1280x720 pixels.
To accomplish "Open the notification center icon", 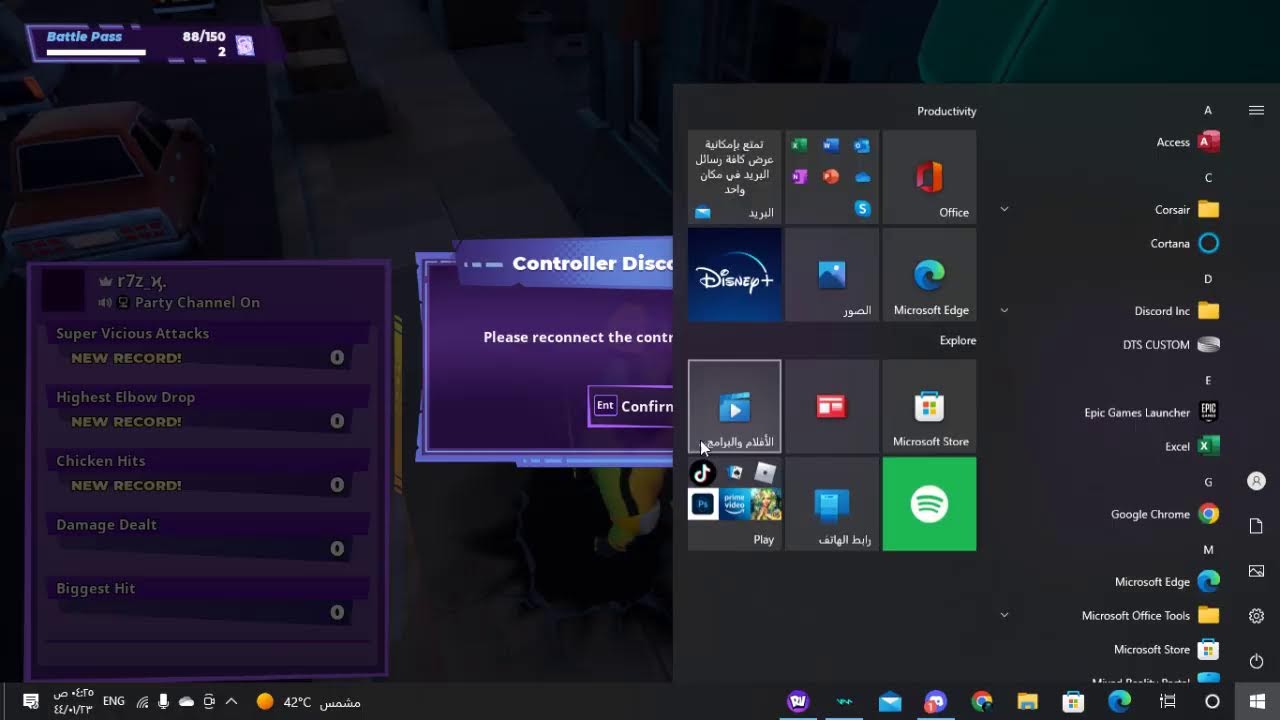I will (30, 701).
